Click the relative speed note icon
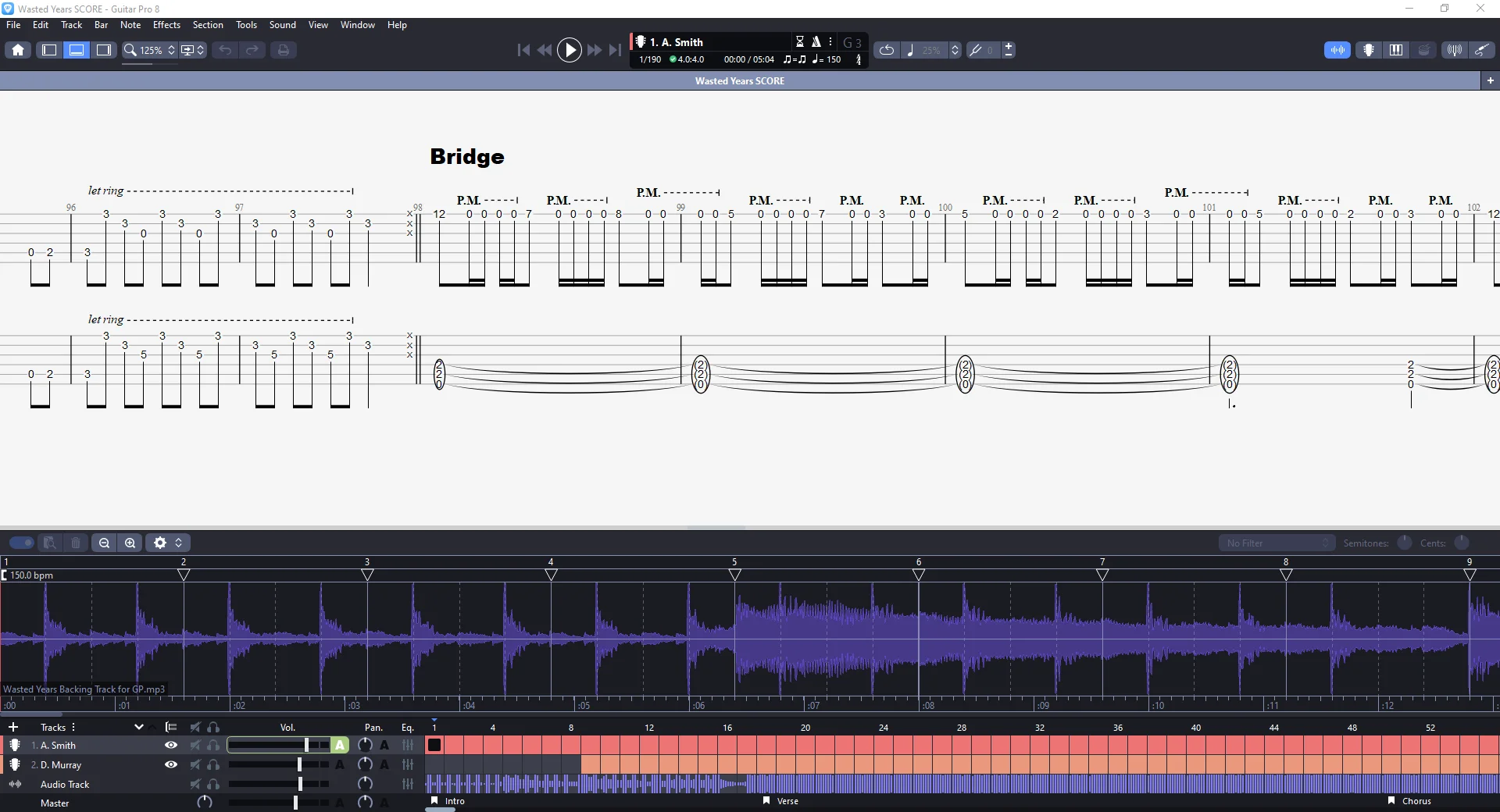1500x812 pixels. click(910, 50)
